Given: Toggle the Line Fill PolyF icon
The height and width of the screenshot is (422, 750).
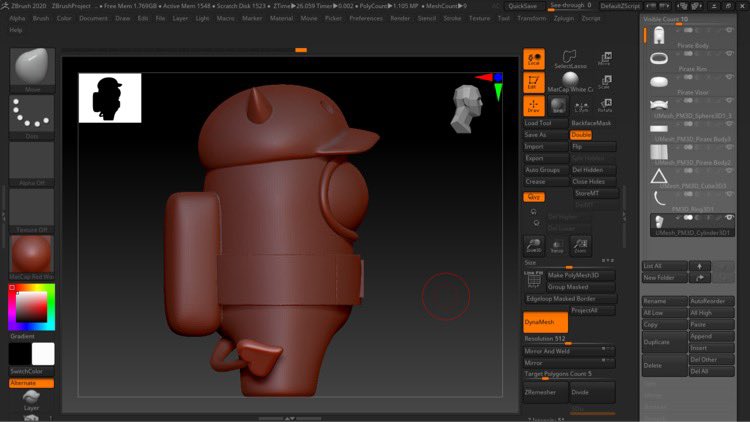Looking at the screenshot, I should (x=534, y=279).
